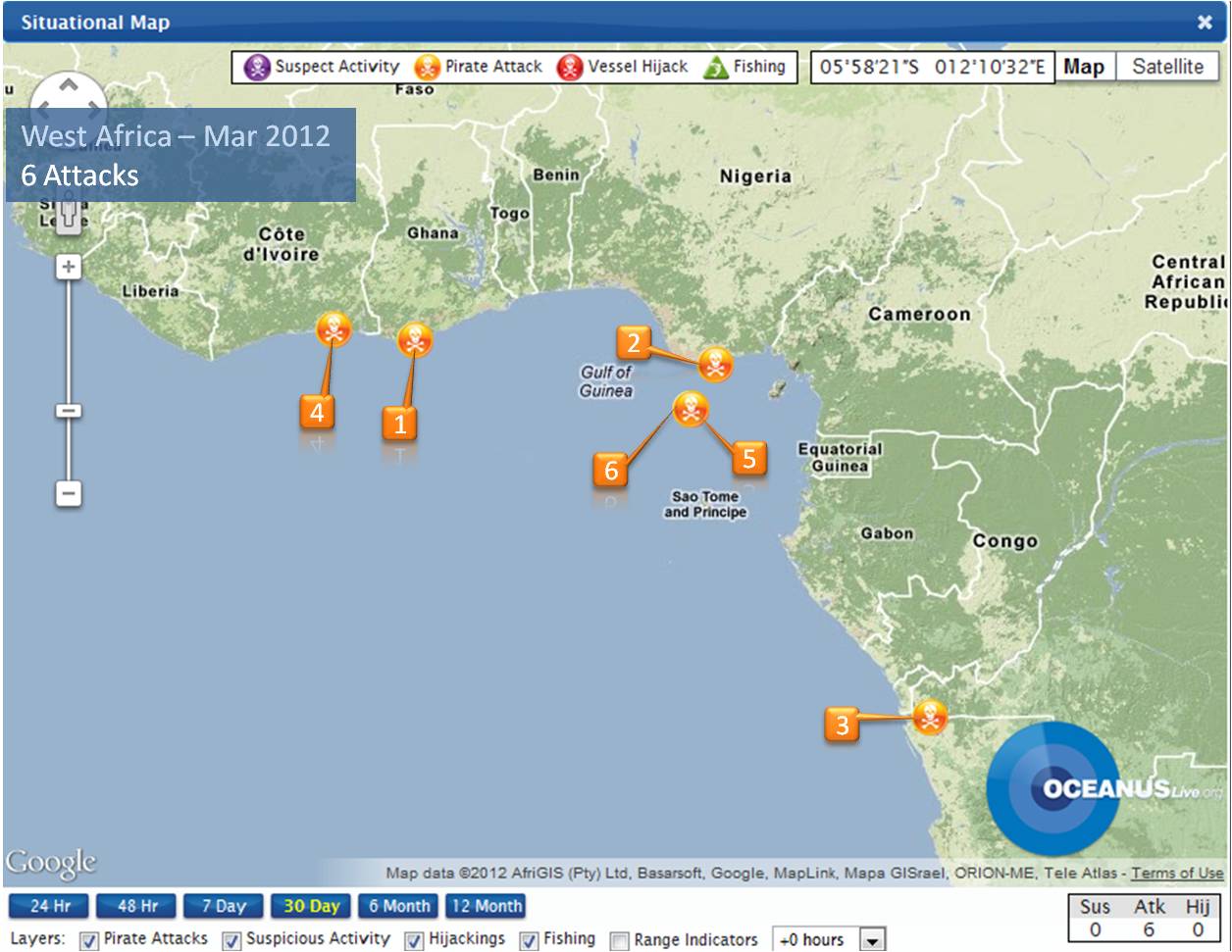Zoom out with the minus button
The height and width of the screenshot is (952, 1232).
(68, 493)
